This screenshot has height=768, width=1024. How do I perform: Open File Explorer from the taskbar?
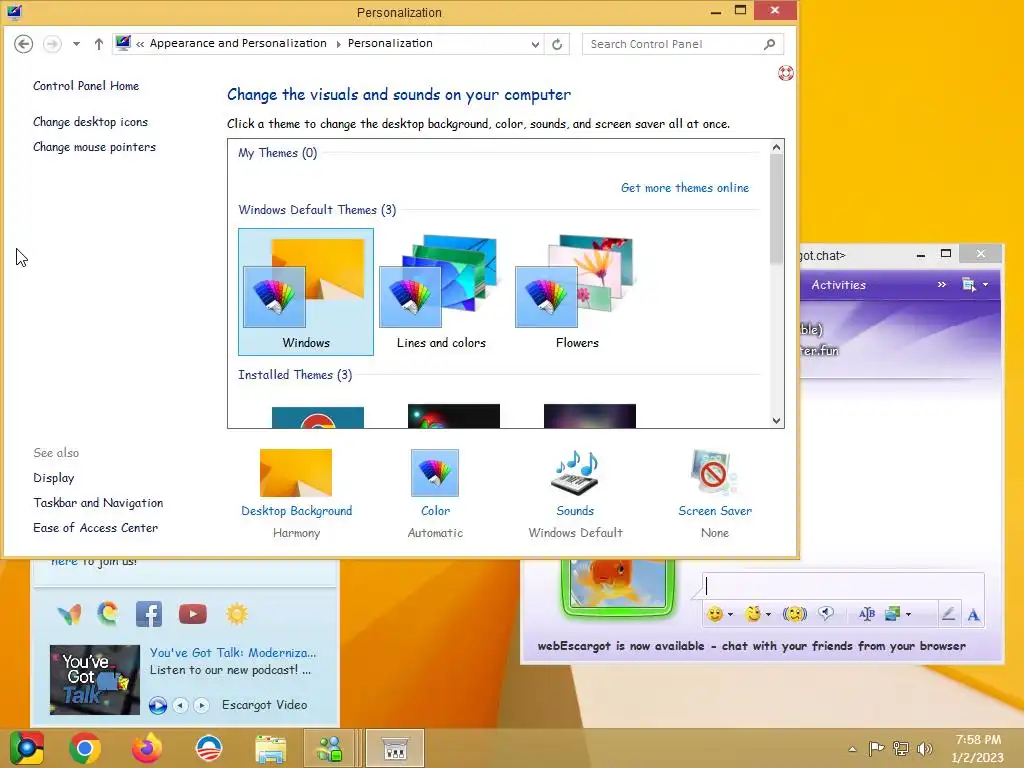270,748
